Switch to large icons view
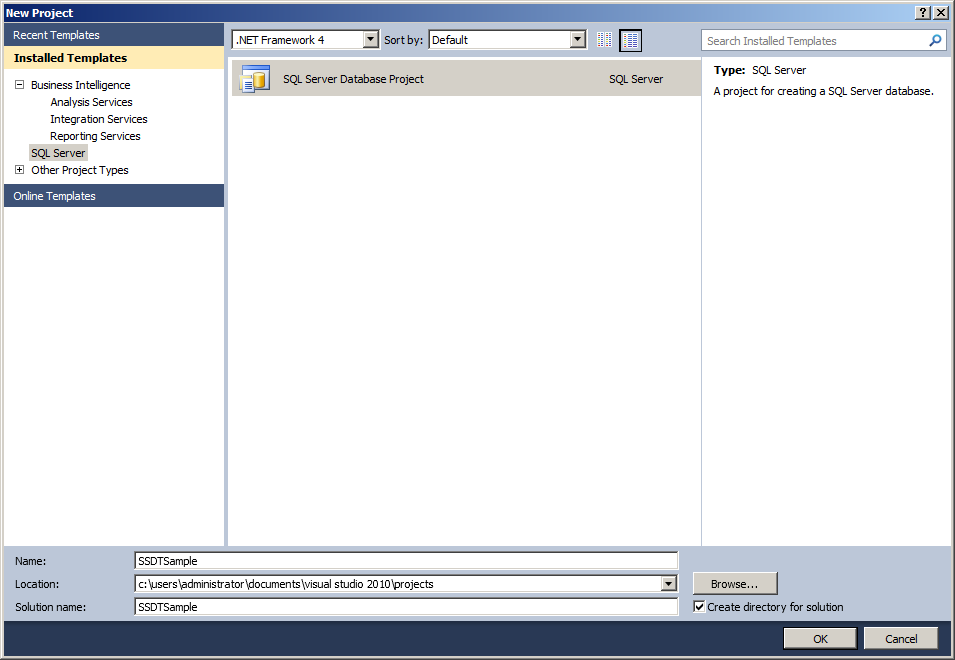This screenshot has width=955, height=660. point(630,40)
